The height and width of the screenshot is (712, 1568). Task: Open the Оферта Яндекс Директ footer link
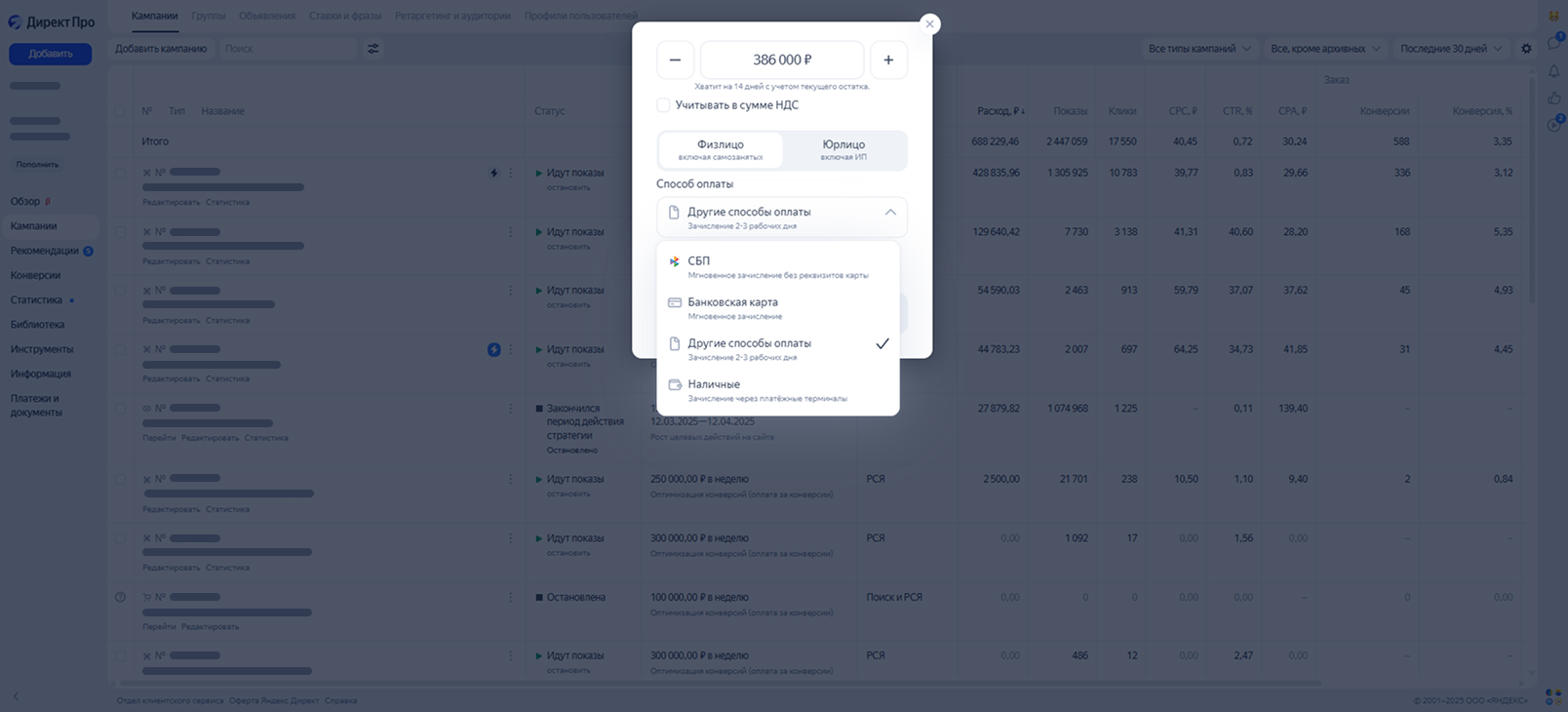pos(274,700)
